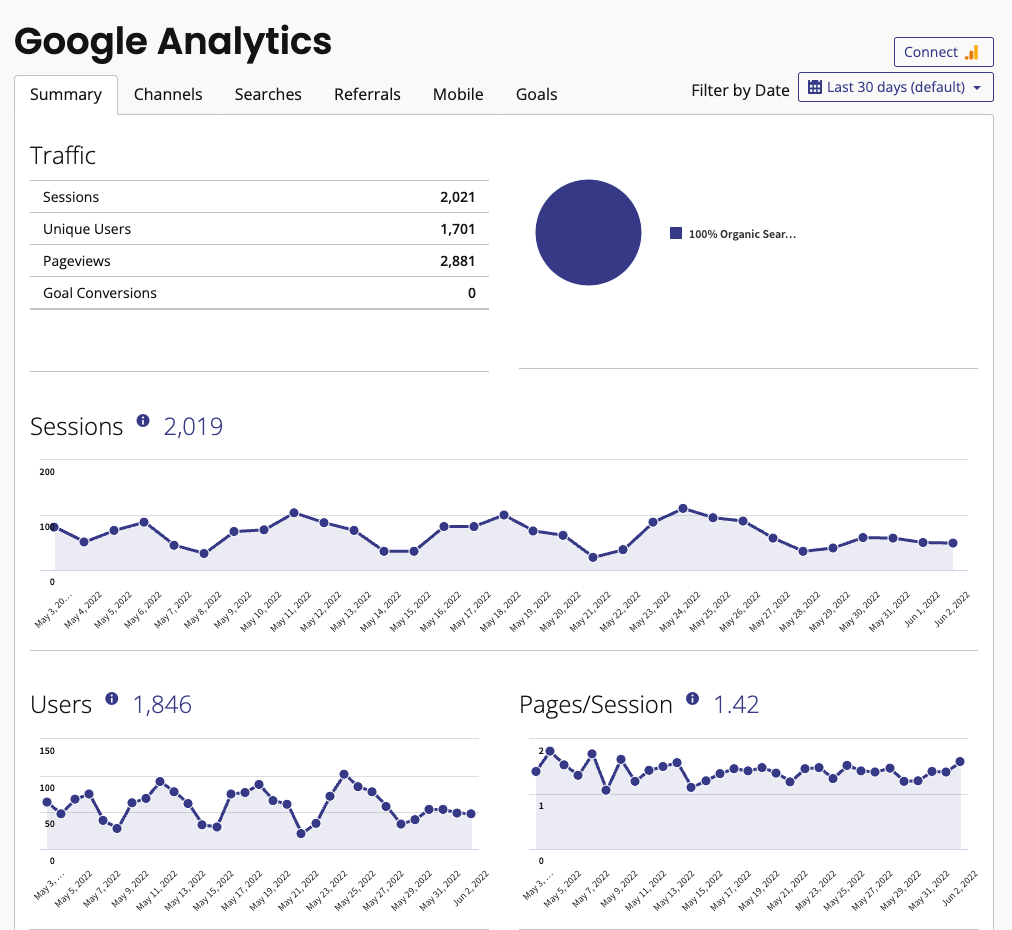This screenshot has height=930, width=1012.
Task: View the Mobile tab
Action: coord(458,95)
